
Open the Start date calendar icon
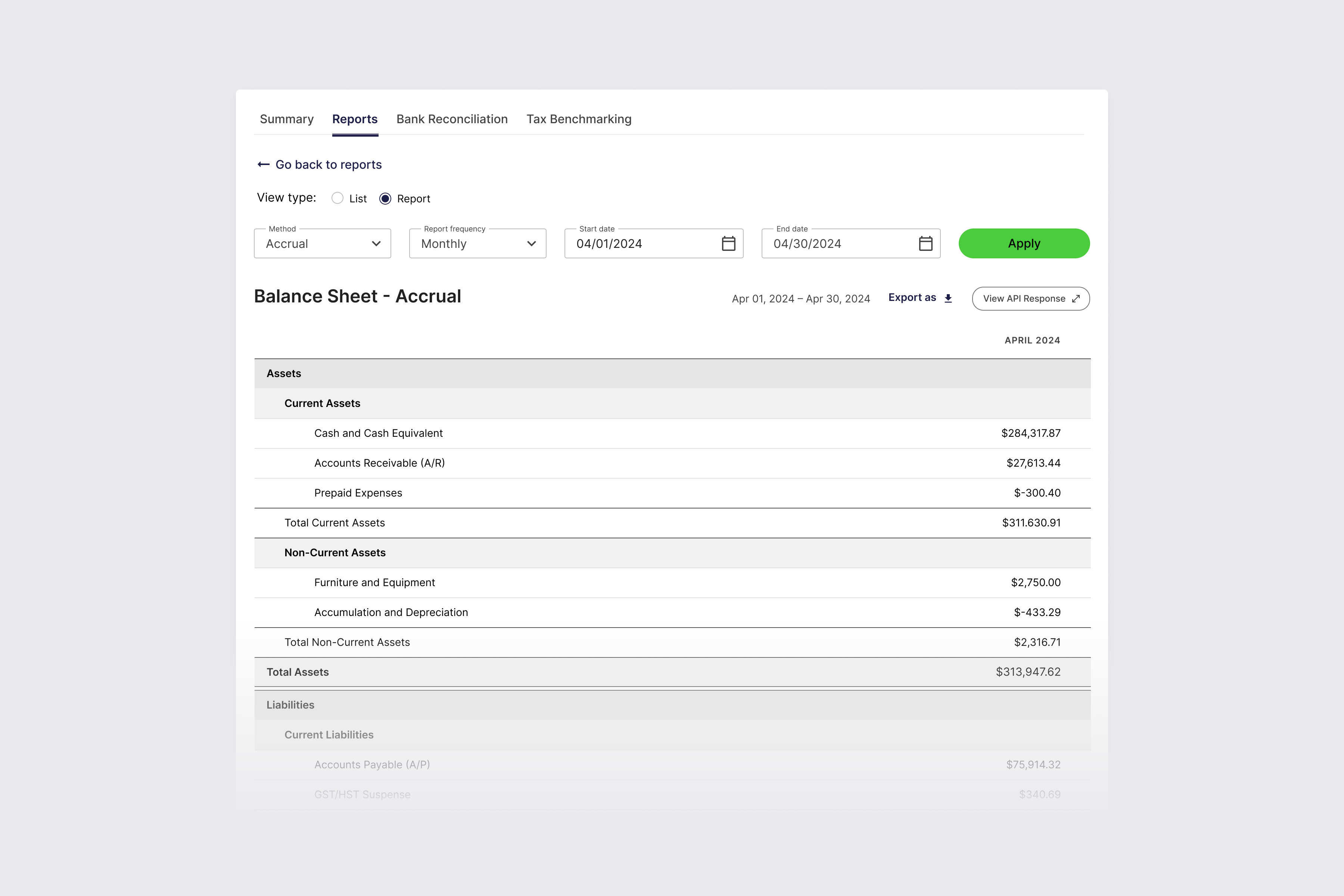pos(728,243)
